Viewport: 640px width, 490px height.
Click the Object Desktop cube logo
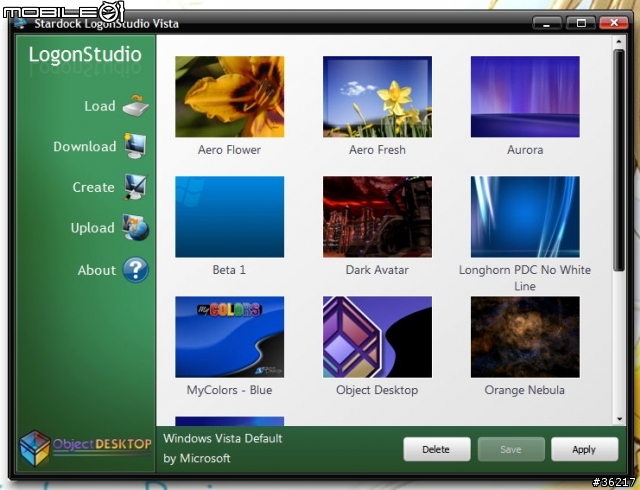click(x=35, y=448)
